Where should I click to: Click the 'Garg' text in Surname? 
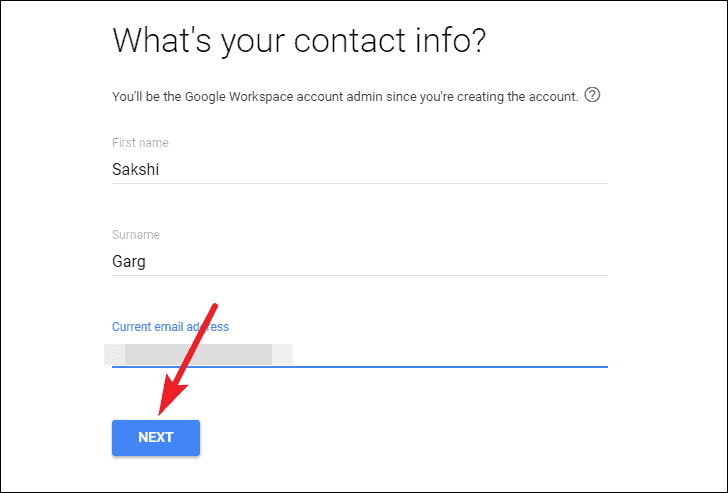[x=129, y=262]
